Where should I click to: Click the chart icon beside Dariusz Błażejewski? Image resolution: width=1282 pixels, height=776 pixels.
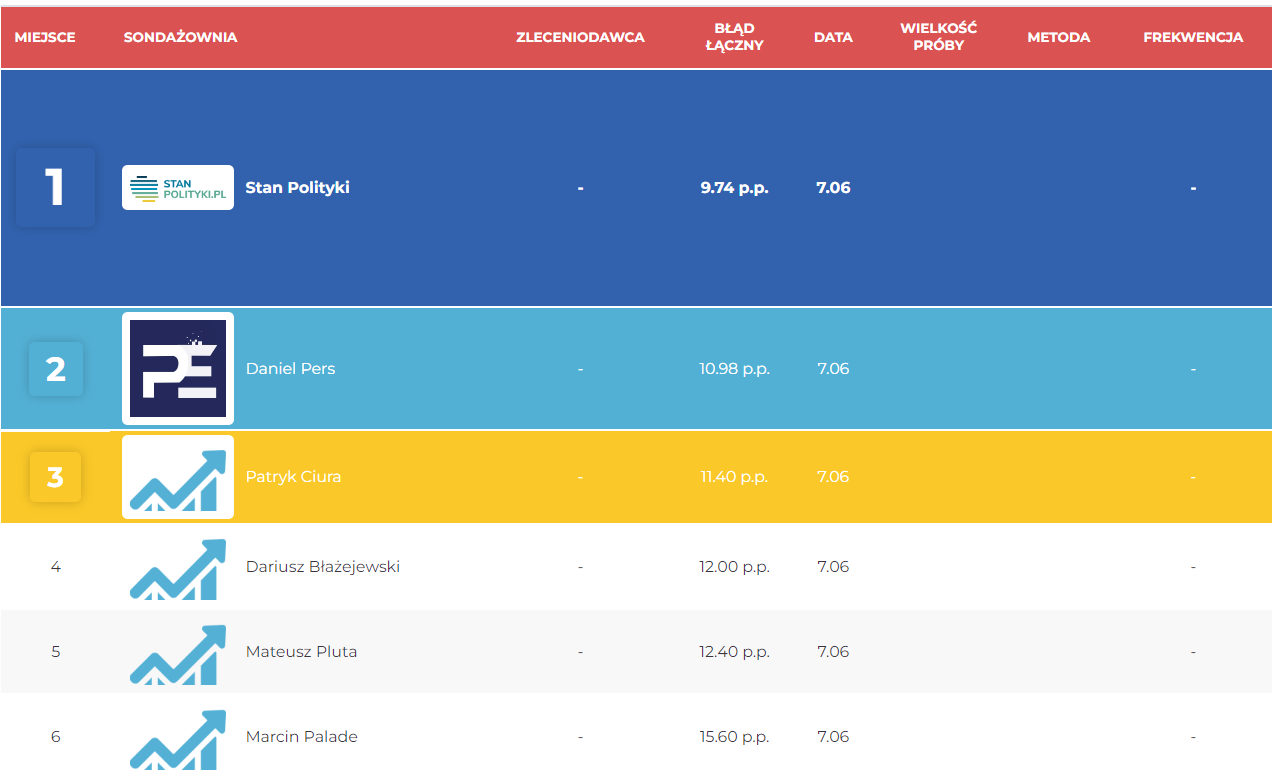pos(178,568)
